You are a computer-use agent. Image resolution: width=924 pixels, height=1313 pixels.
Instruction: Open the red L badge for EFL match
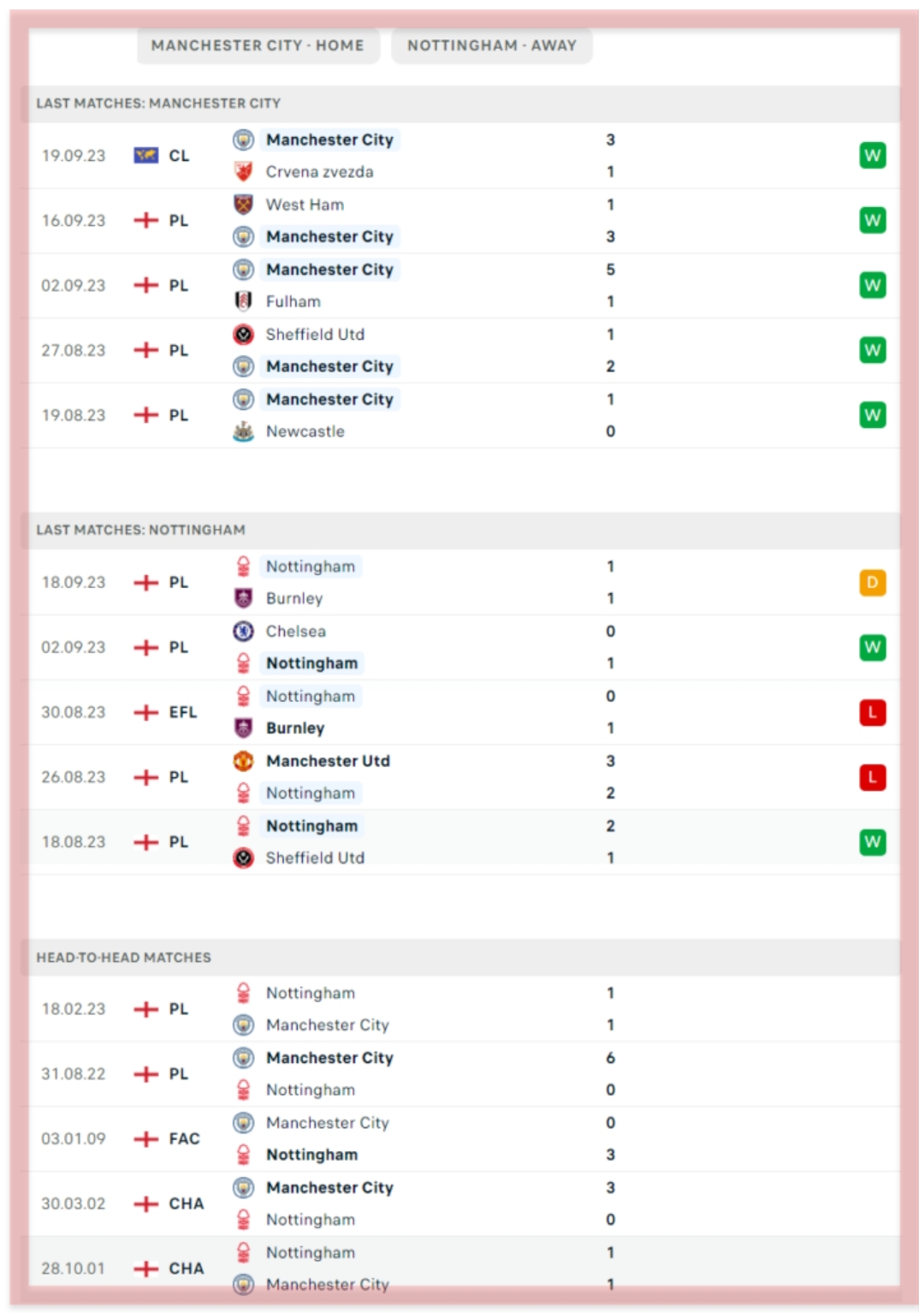(872, 712)
